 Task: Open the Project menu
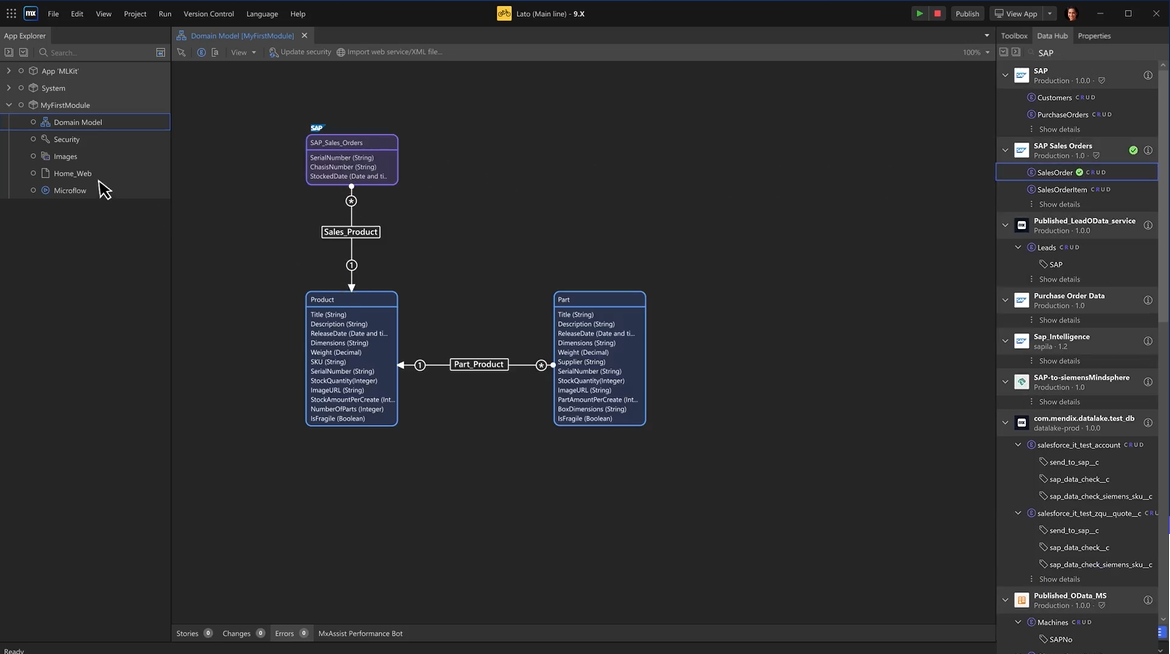click(135, 13)
